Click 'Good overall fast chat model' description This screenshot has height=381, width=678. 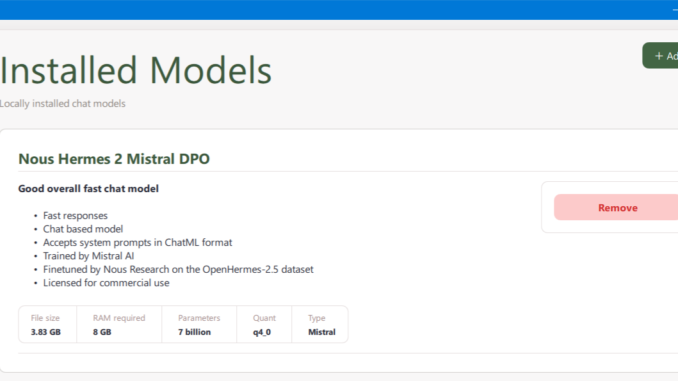[x=88, y=189]
